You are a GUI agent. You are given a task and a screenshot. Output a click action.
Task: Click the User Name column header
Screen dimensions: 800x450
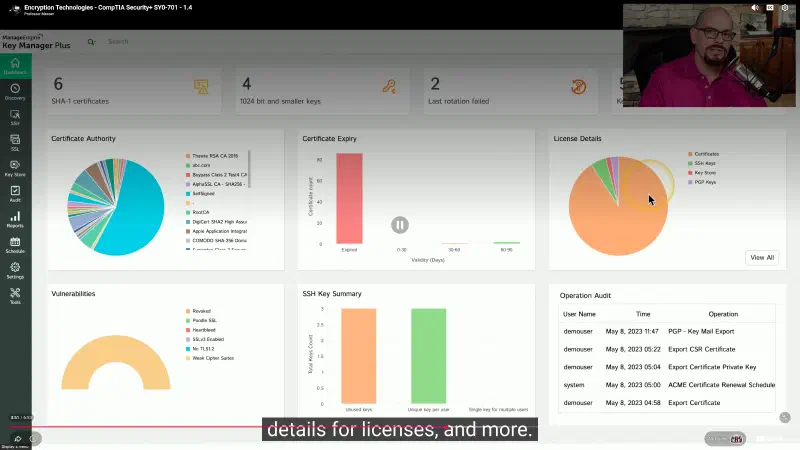tap(579, 314)
